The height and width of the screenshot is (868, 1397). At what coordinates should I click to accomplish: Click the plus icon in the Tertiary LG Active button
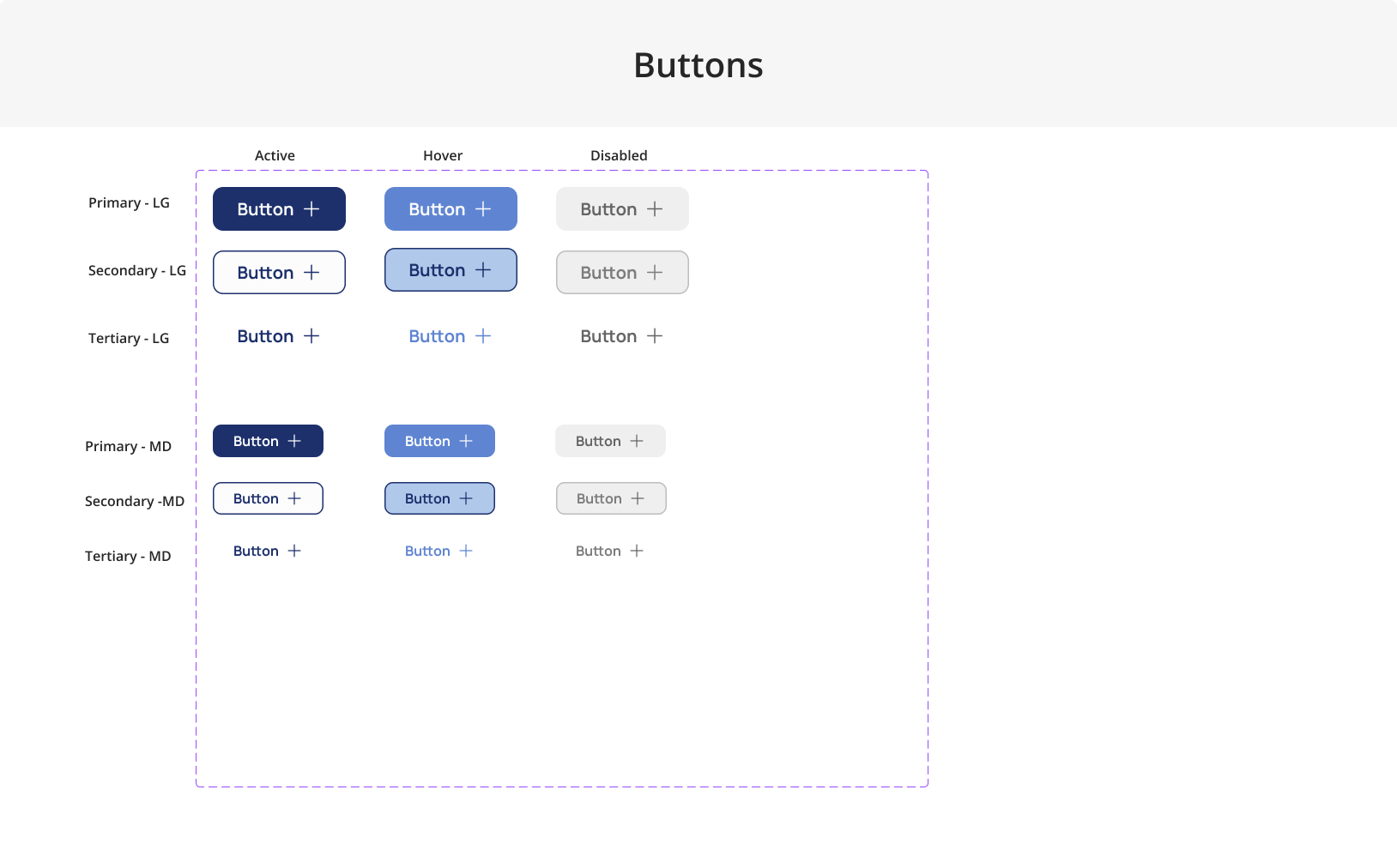point(311,336)
